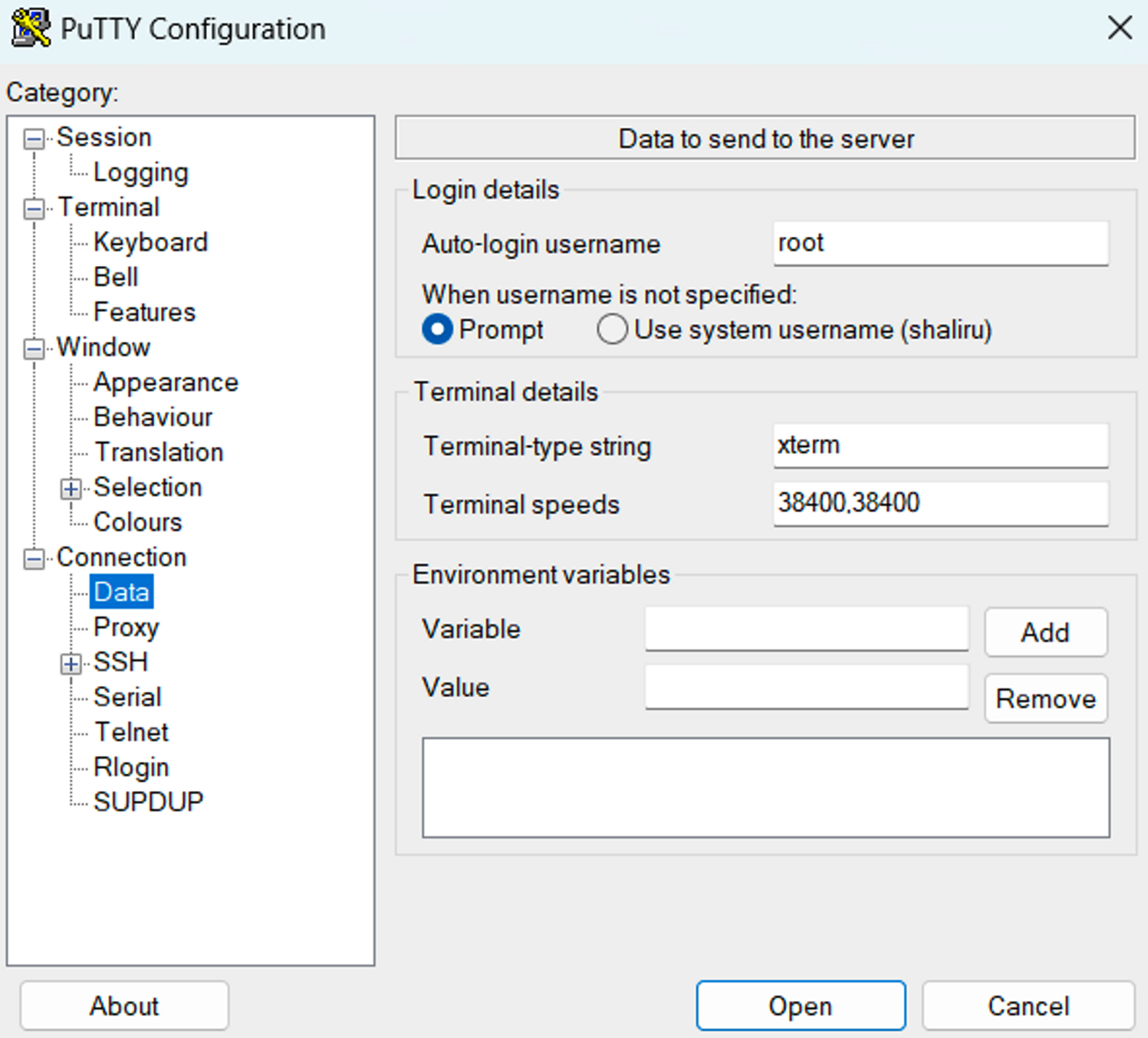Expand the SSH tree node
The image size is (1148, 1038).
[x=70, y=664]
